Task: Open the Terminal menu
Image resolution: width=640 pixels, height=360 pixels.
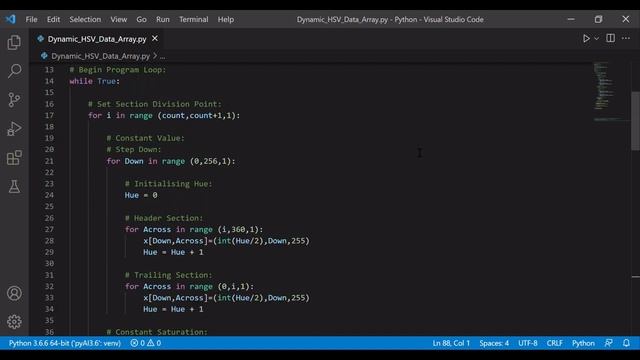Action: click(x=193, y=19)
